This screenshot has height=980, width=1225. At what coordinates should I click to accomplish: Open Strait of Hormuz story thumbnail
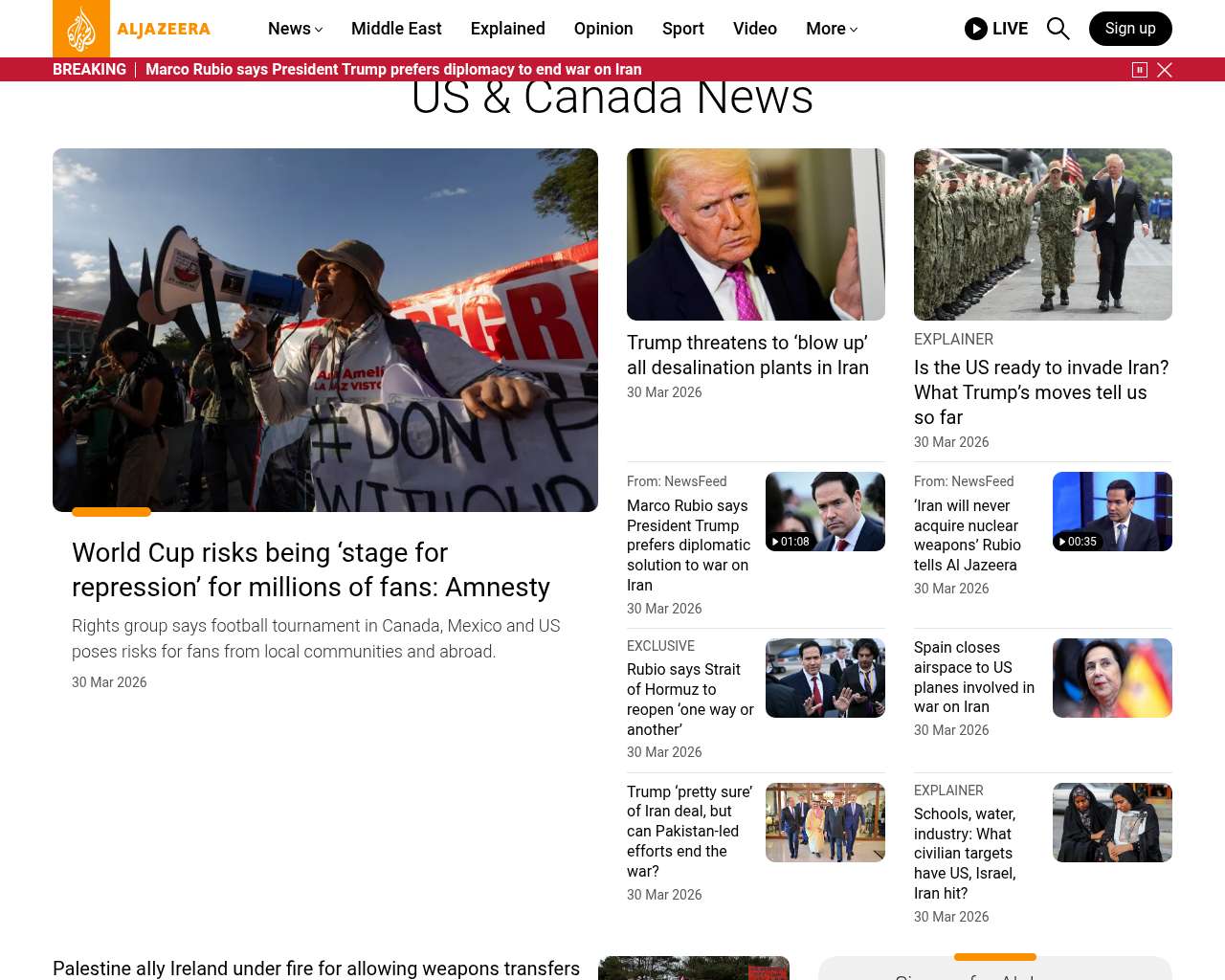pos(825,678)
